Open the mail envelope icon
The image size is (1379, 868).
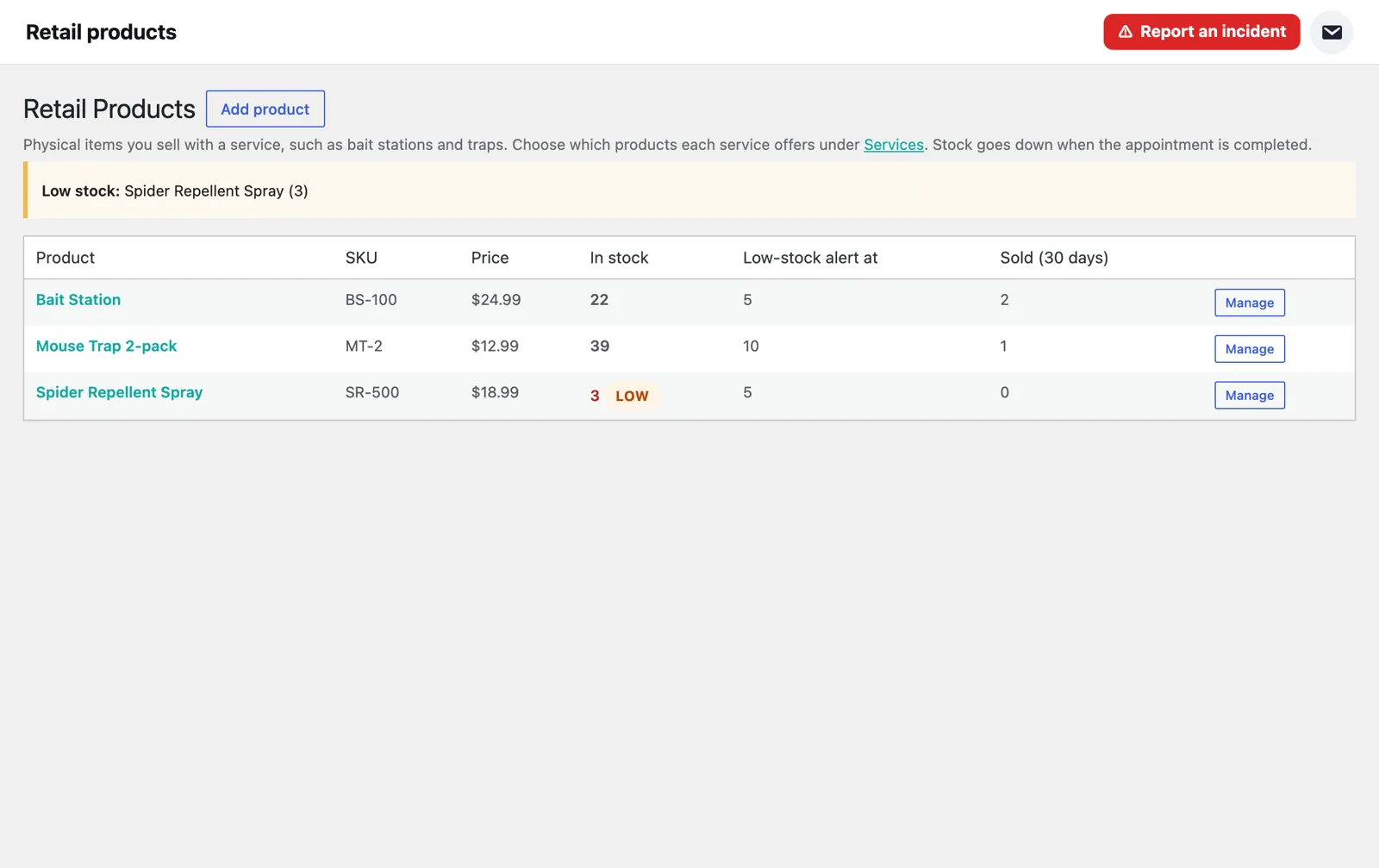[x=1331, y=32]
